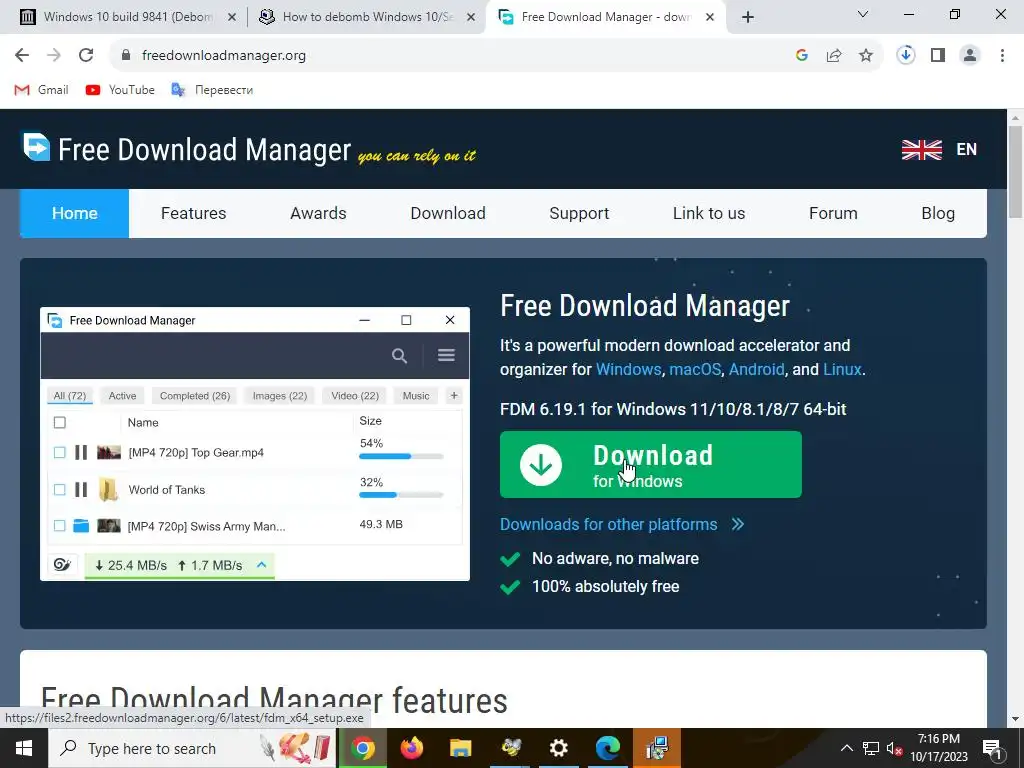Open the EN language selector
Viewport: 1024px width, 768px height.
940,150
